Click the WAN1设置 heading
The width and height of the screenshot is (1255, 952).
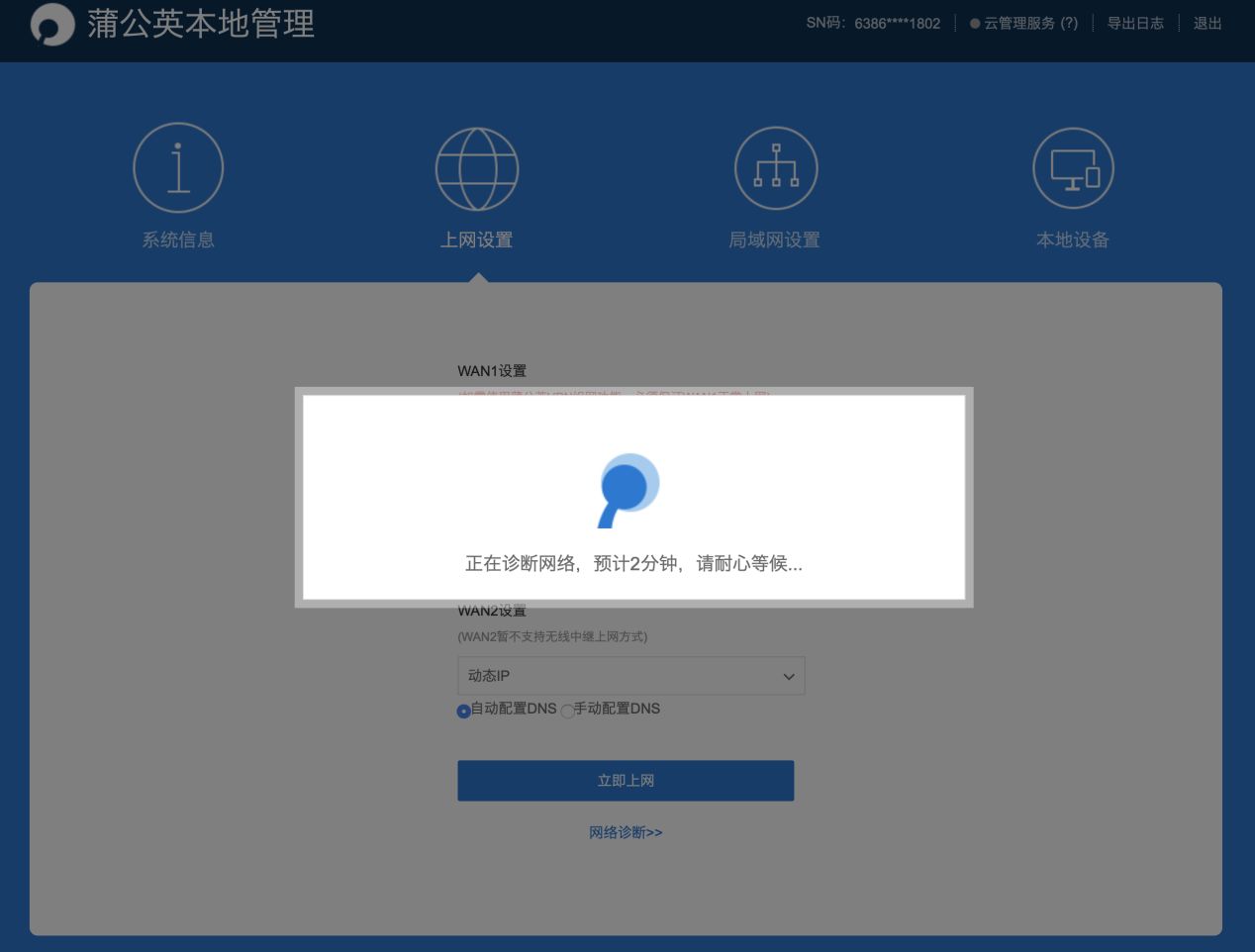(x=492, y=371)
